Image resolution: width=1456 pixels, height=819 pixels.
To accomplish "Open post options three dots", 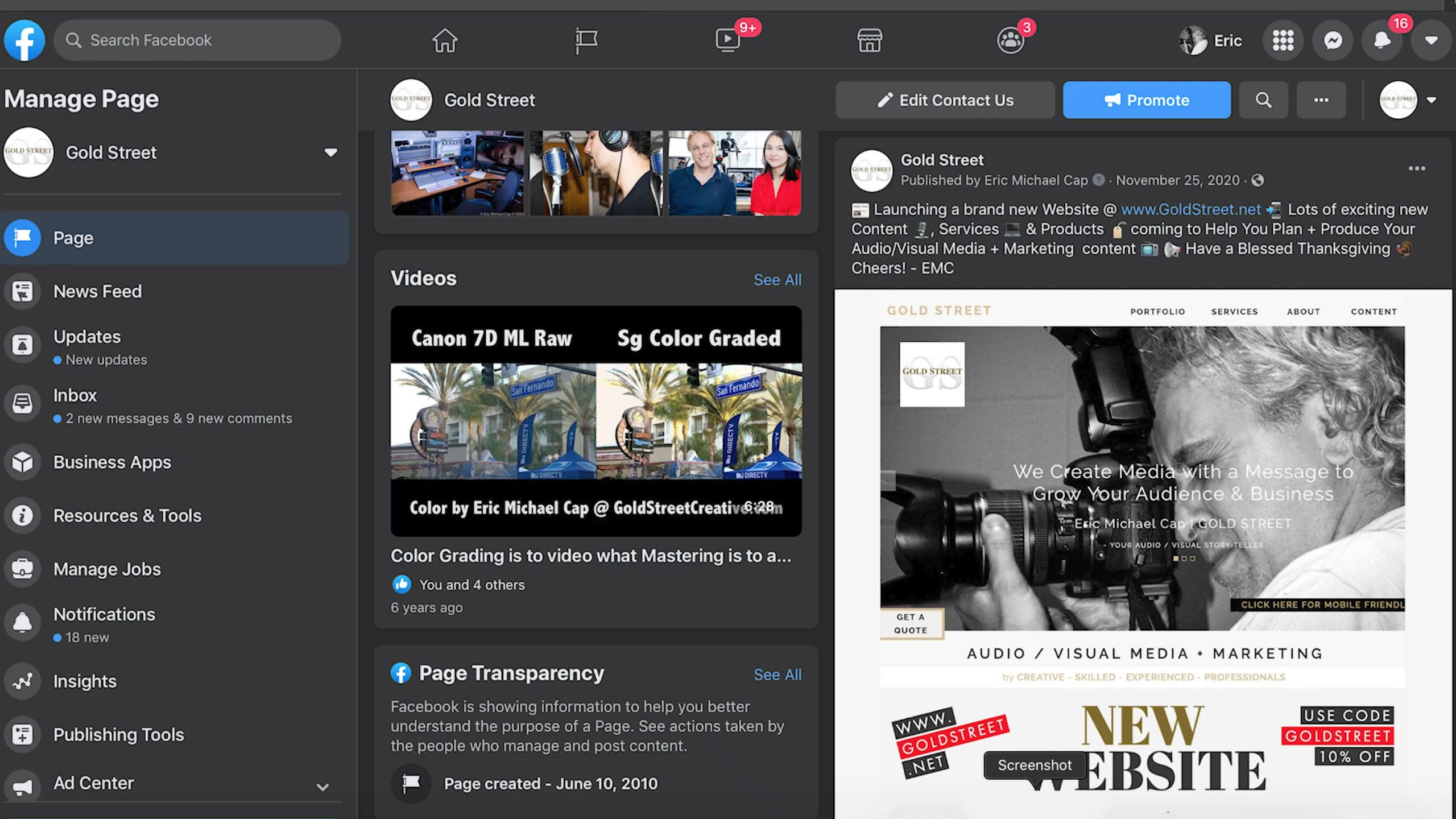I will pos(1417,168).
